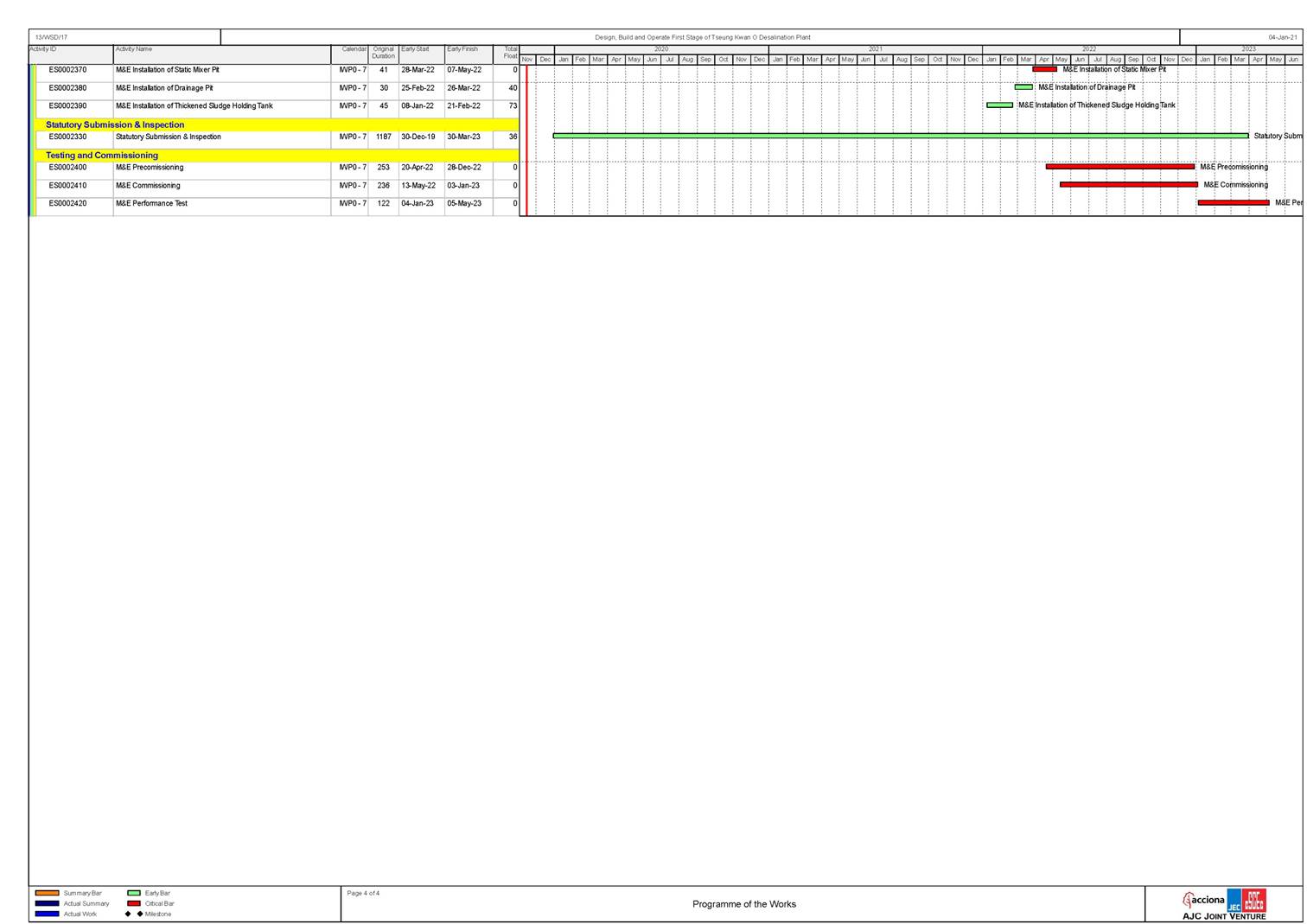Click the Acciona logo in the footer
Viewport: 1307px width, 924px height.
[x=1203, y=900]
